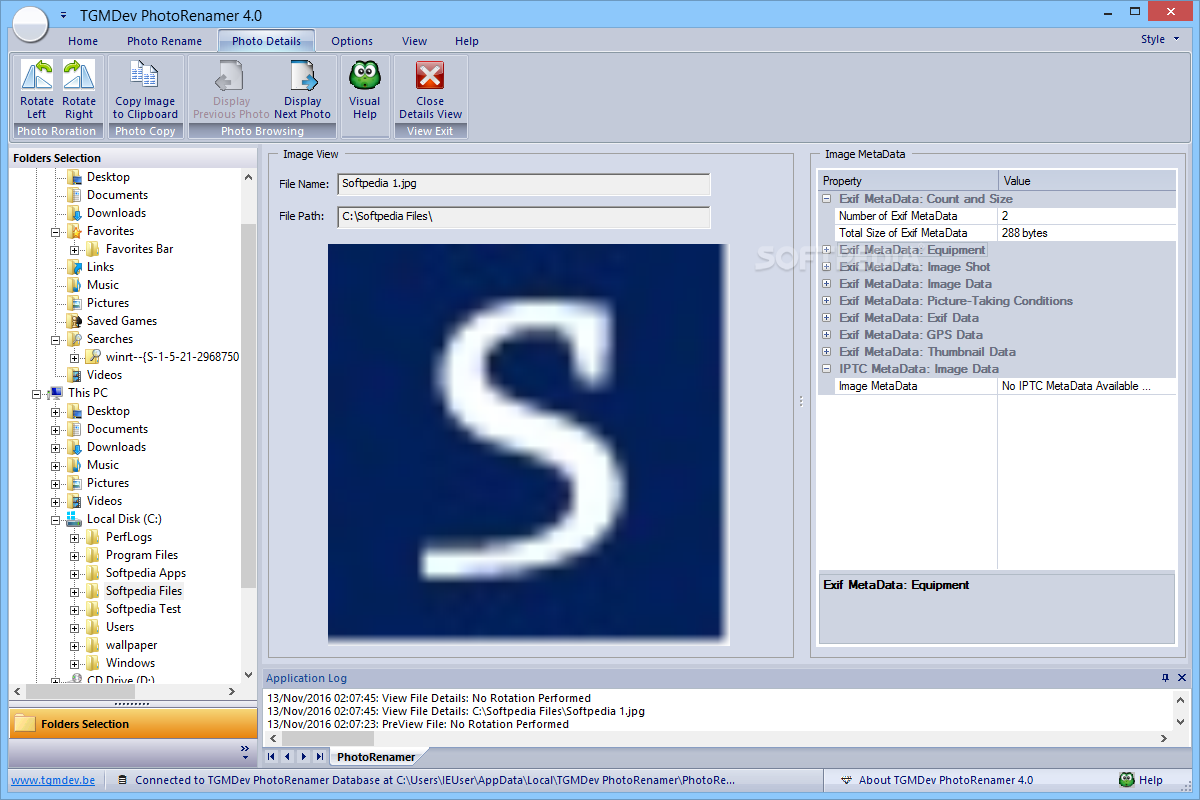Expand Exif MetaData: Image Shot group
The height and width of the screenshot is (800, 1200).
(x=827, y=267)
